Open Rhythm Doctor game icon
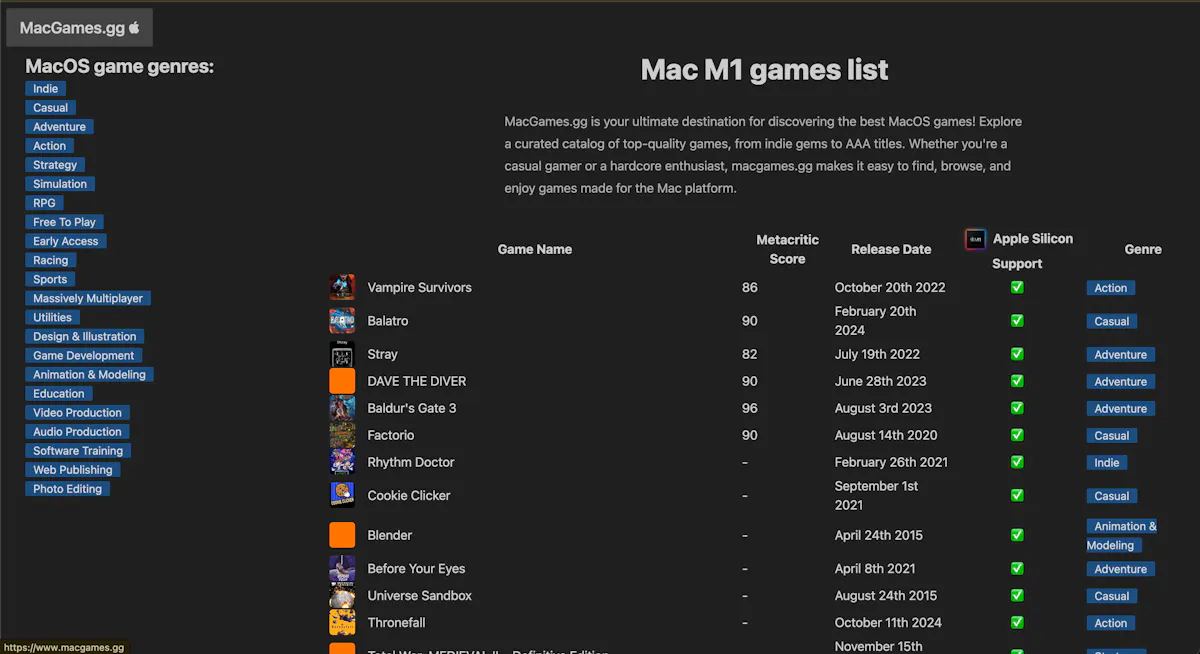 coord(342,462)
